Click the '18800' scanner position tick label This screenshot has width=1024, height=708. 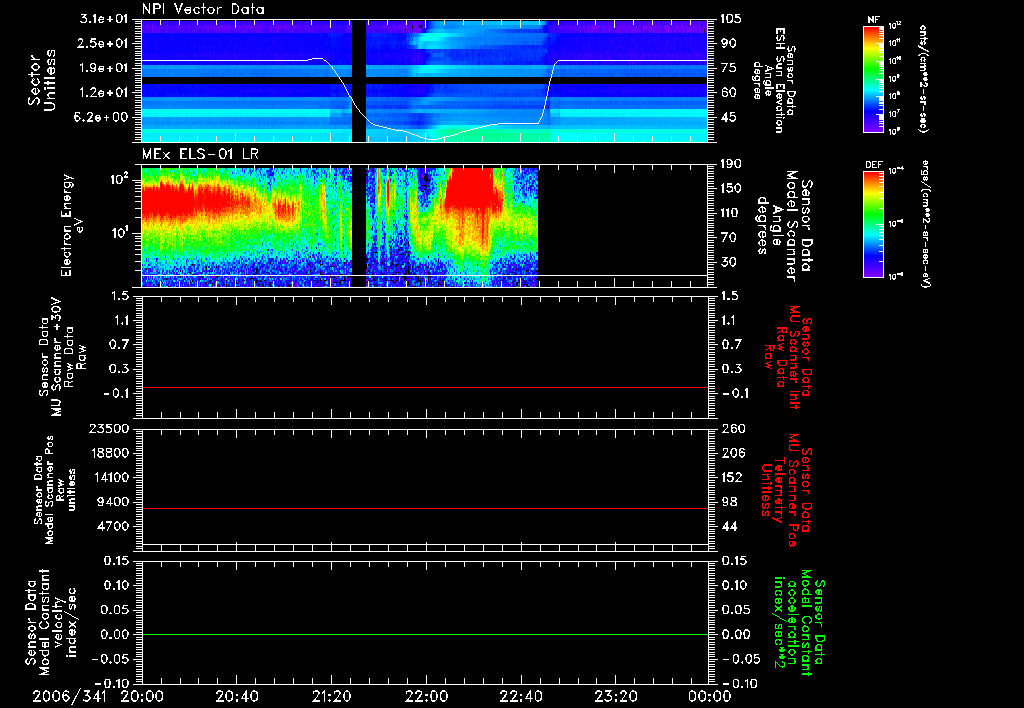(109, 453)
